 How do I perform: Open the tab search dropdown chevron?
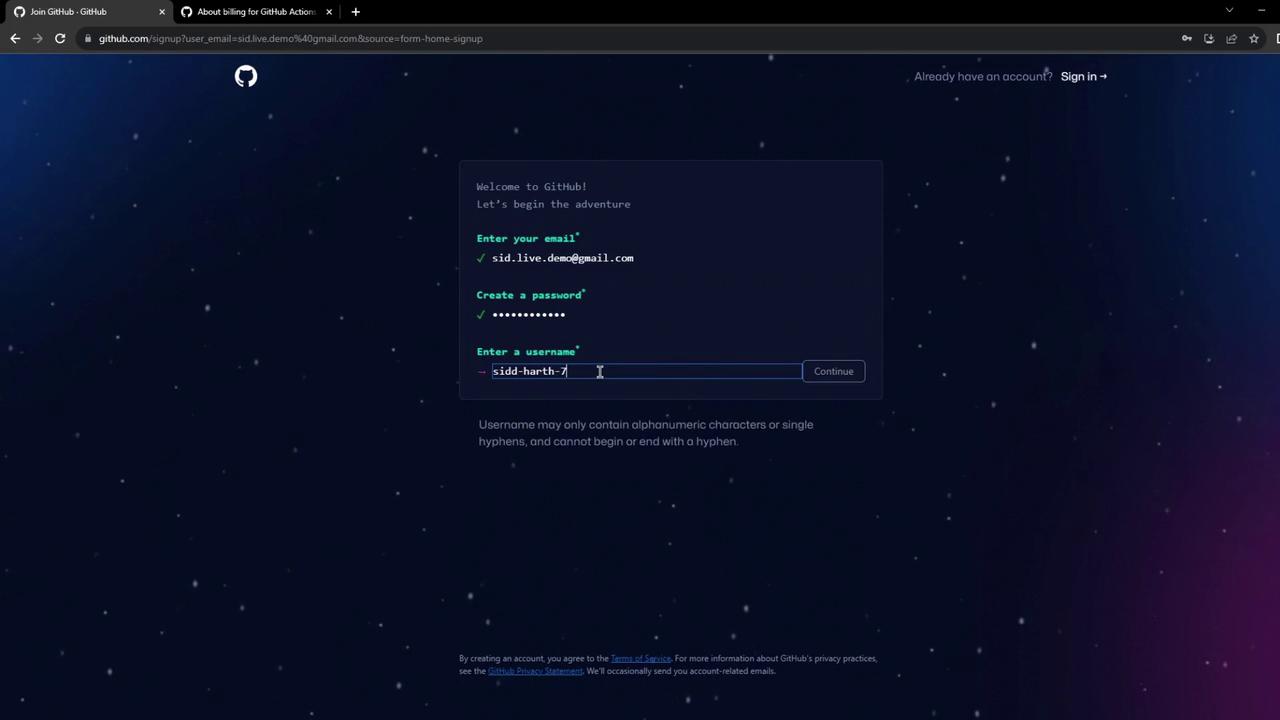pyautogui.click(x=1229, y=10)
